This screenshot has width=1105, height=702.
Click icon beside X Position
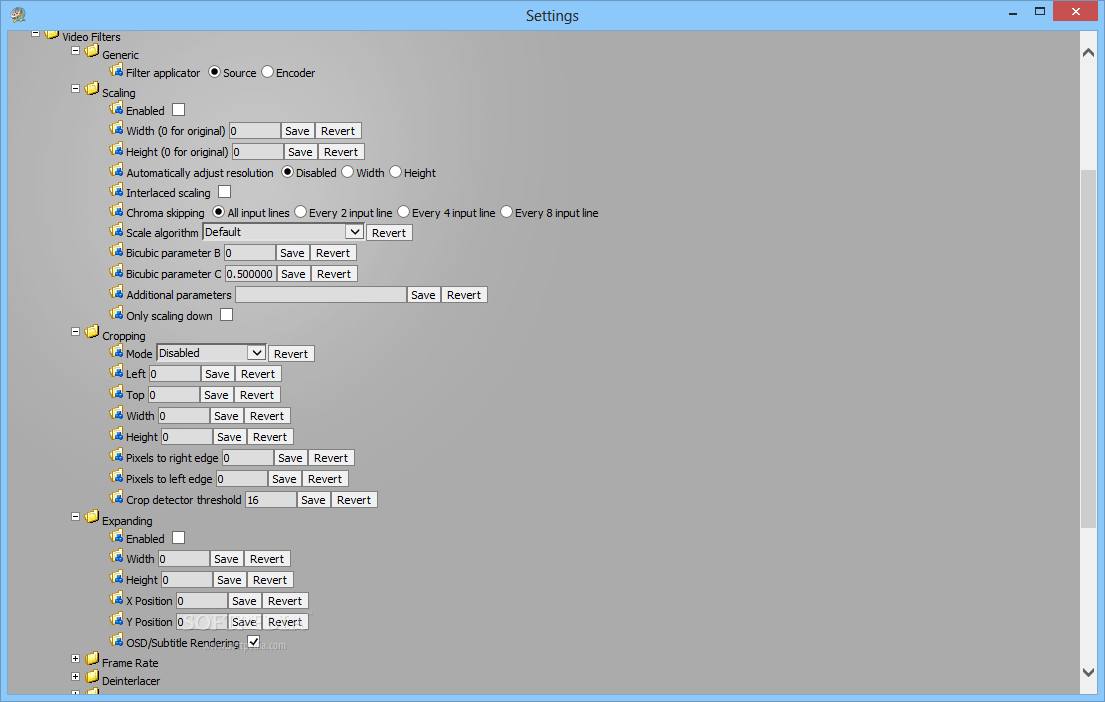click(116, 598)
